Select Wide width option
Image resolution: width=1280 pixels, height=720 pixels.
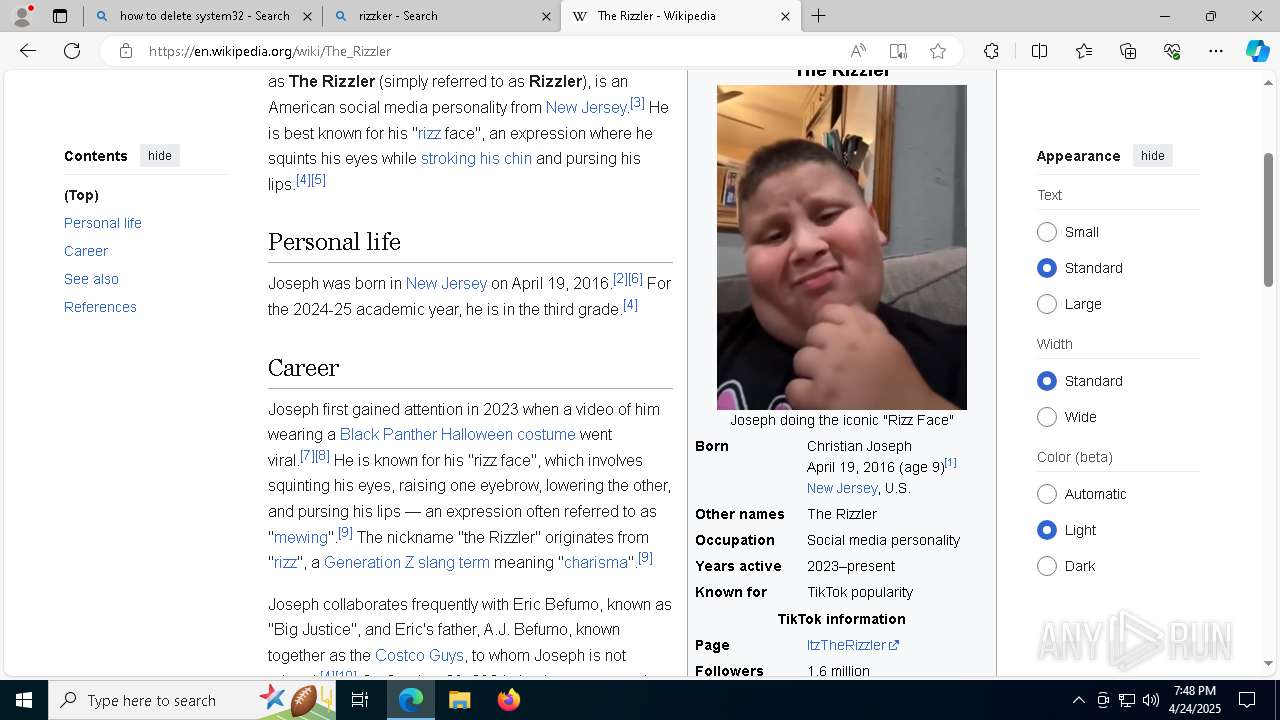click(x=1047, y=417)
